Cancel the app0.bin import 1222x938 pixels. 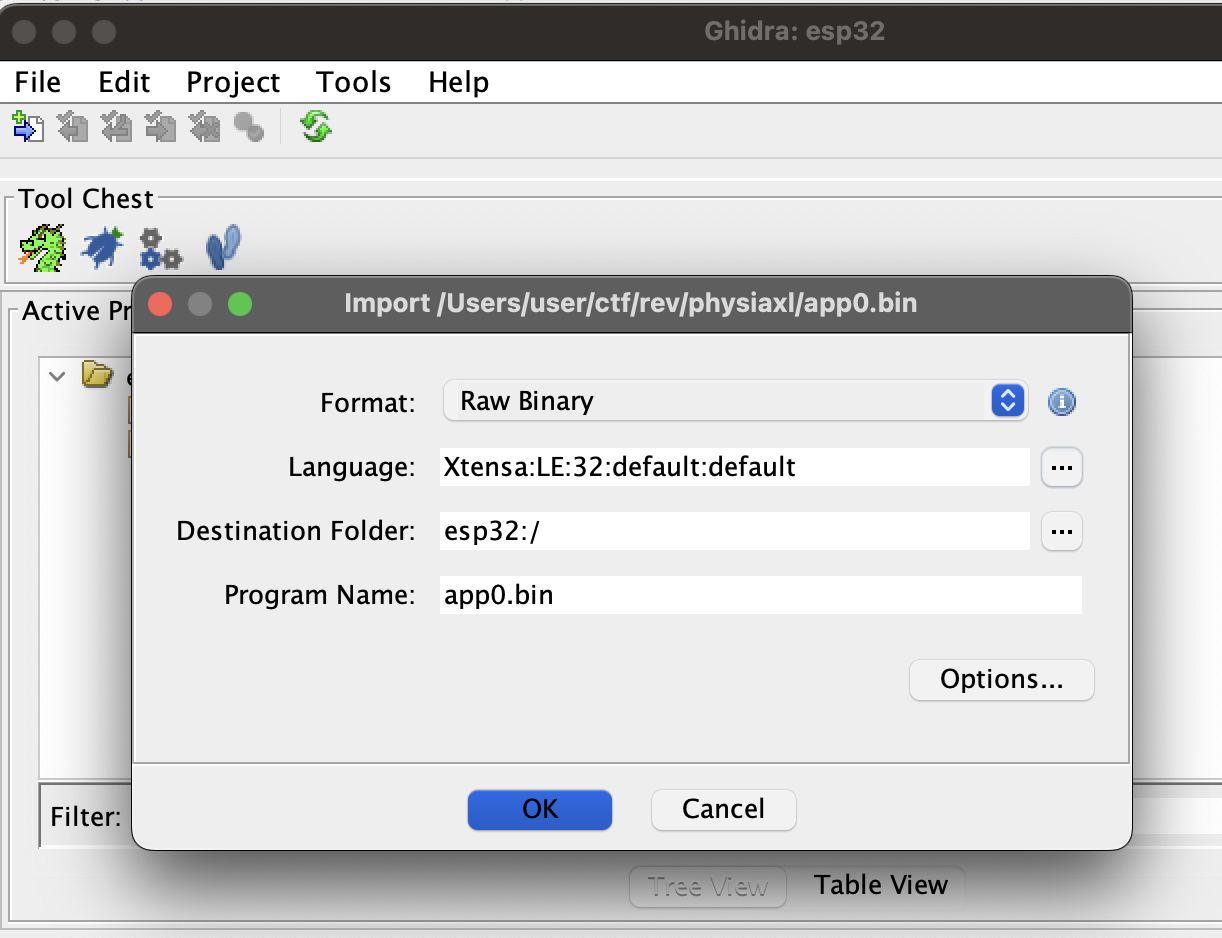pos(722,810)
